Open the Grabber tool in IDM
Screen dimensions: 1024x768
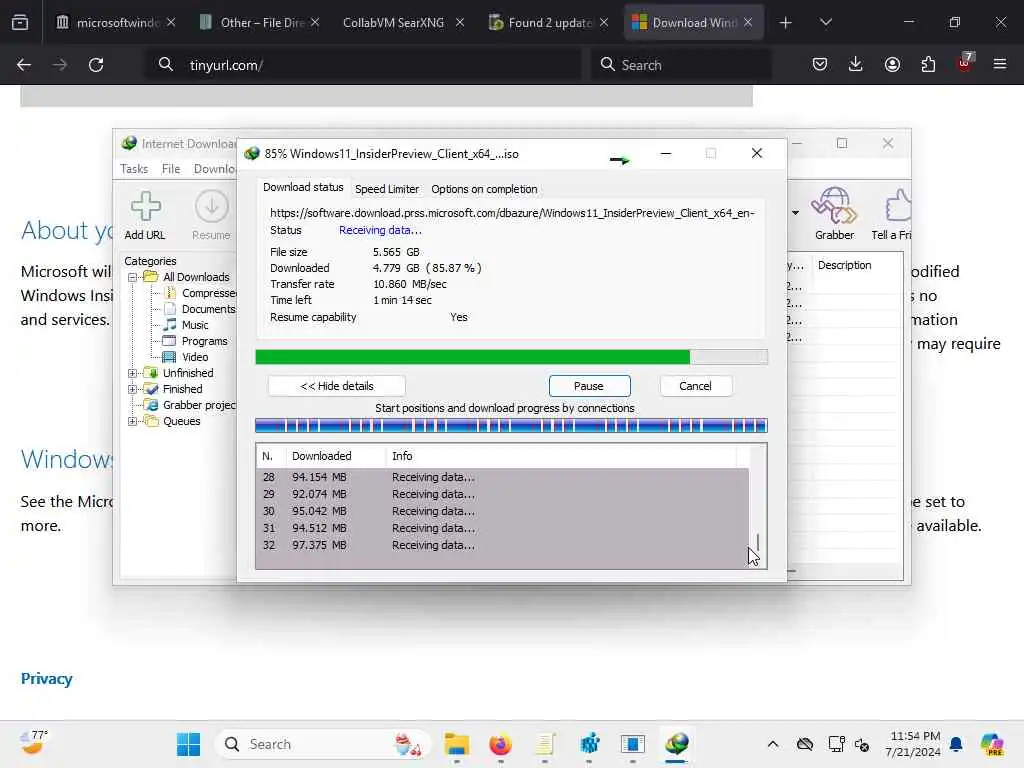pos(834,214)
